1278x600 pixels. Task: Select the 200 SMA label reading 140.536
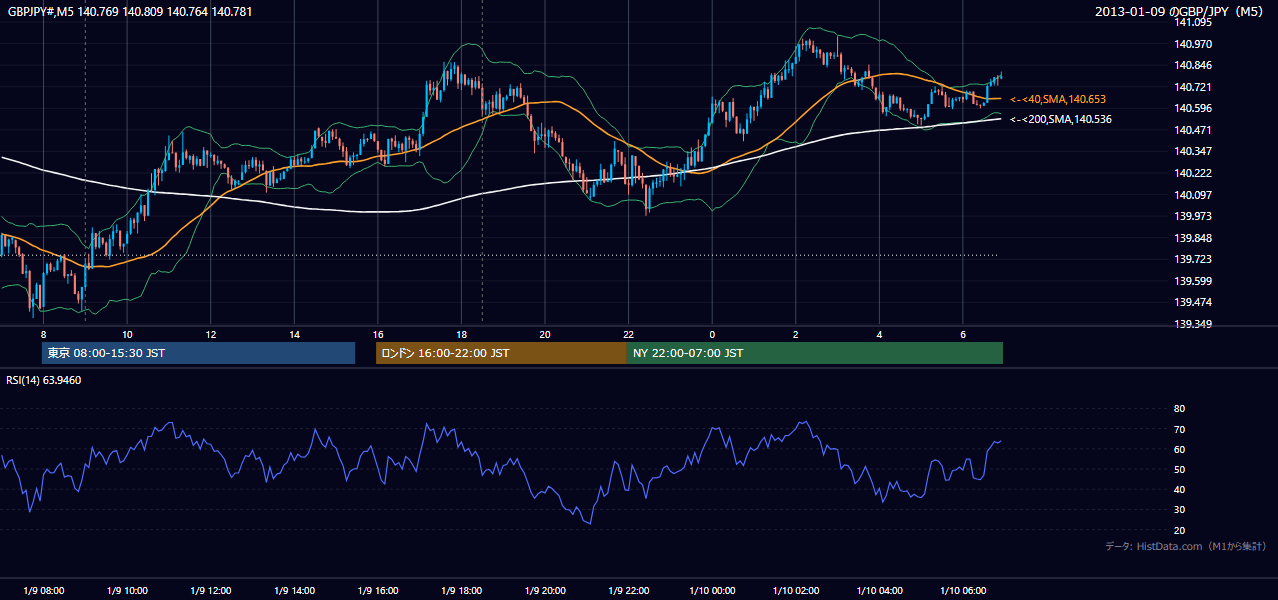[x=1061, y=119]
